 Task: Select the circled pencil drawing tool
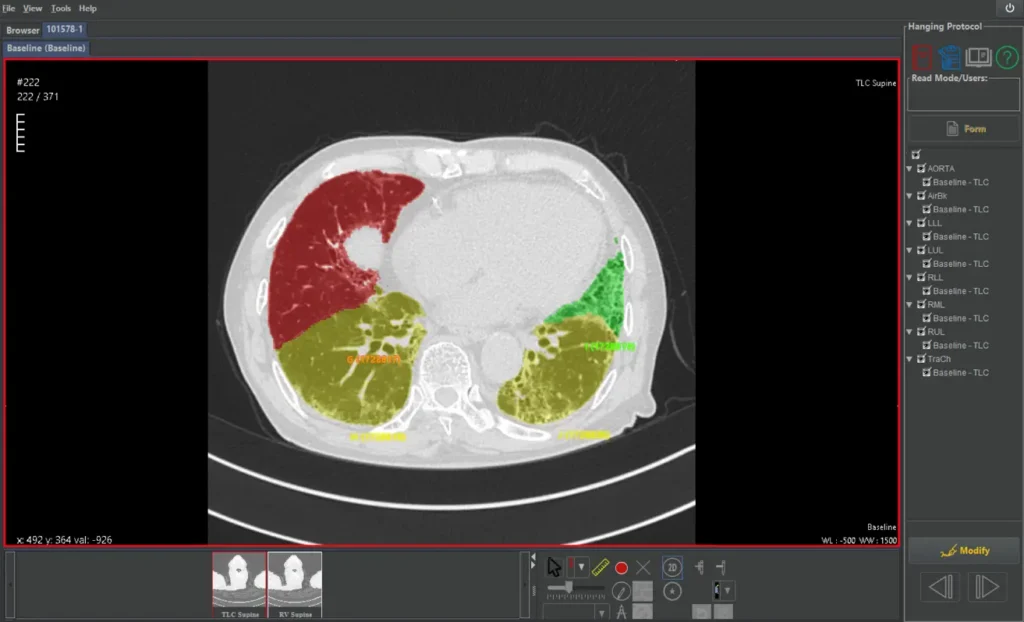pyautogui.click(x=621, y=590)
